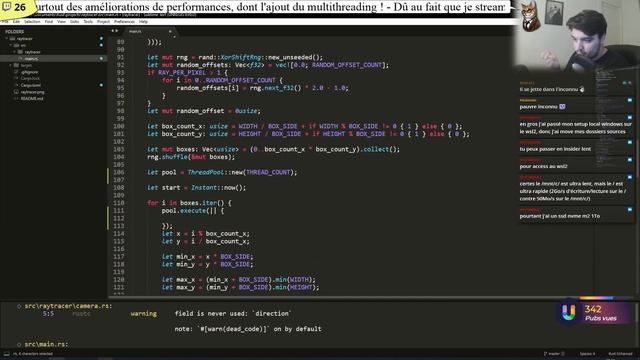Open .gitignore from the sidebar

(29, 72)
